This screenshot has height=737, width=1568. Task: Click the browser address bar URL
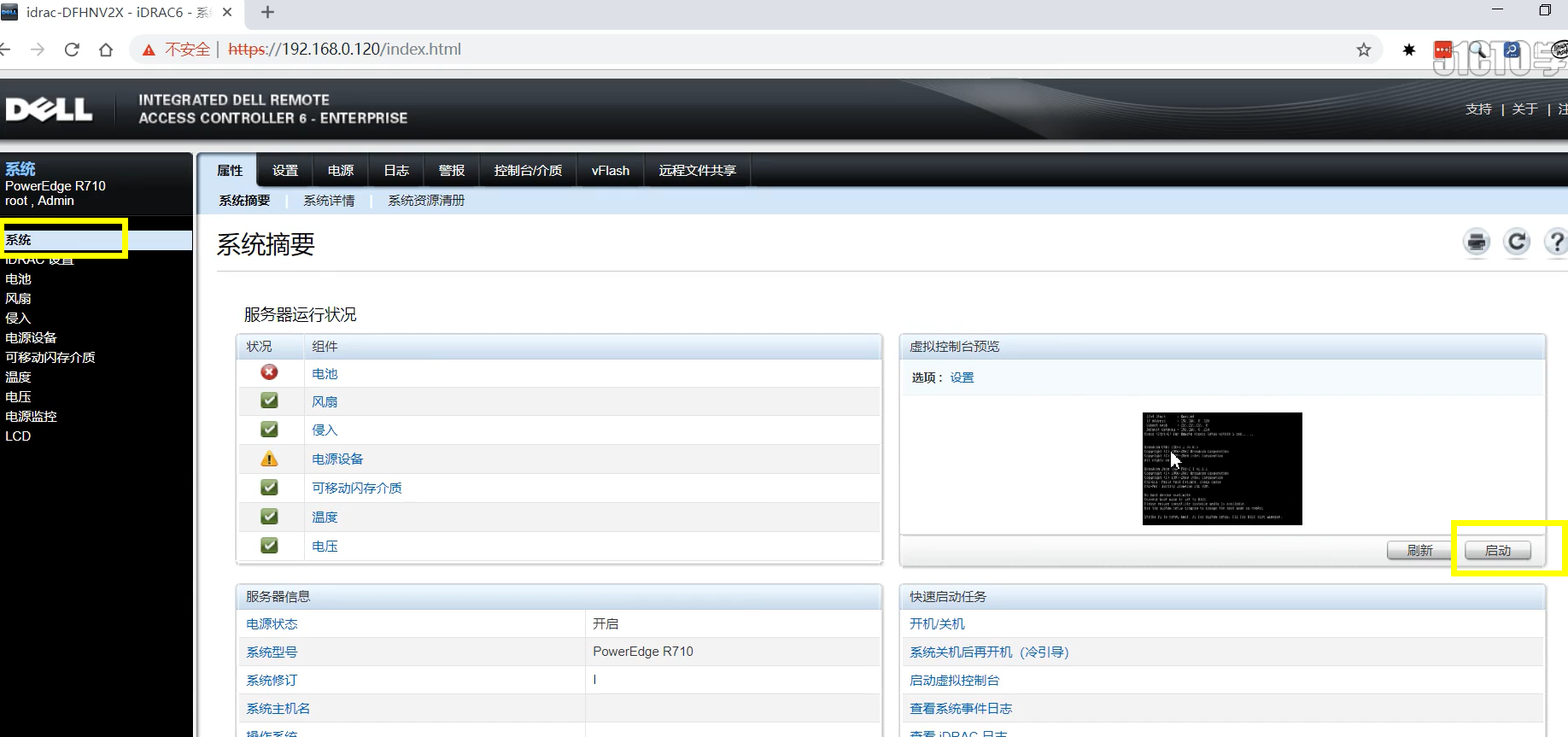pos(344,50)
